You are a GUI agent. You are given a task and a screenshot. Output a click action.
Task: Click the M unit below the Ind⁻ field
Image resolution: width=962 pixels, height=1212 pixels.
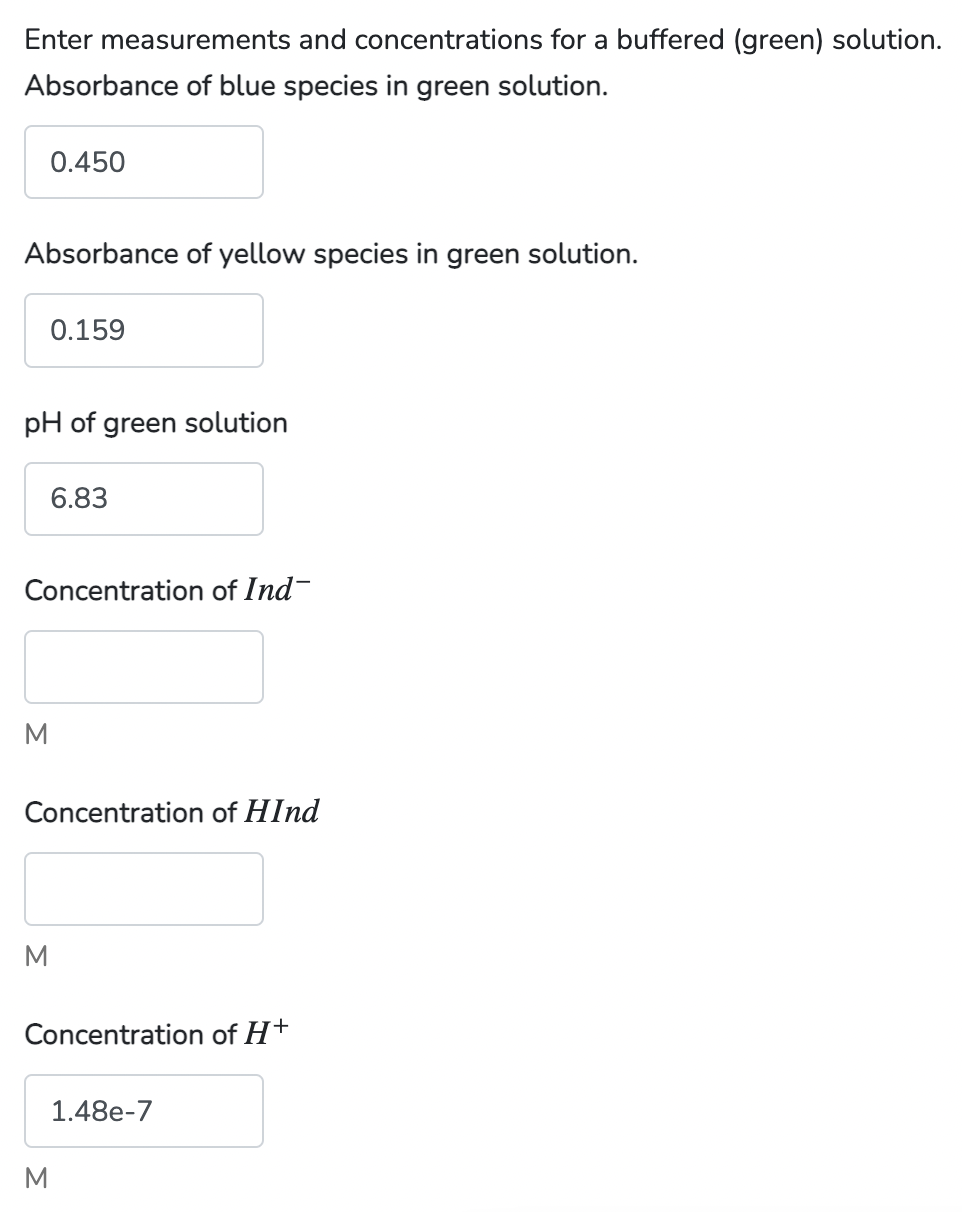click(35, 737)
